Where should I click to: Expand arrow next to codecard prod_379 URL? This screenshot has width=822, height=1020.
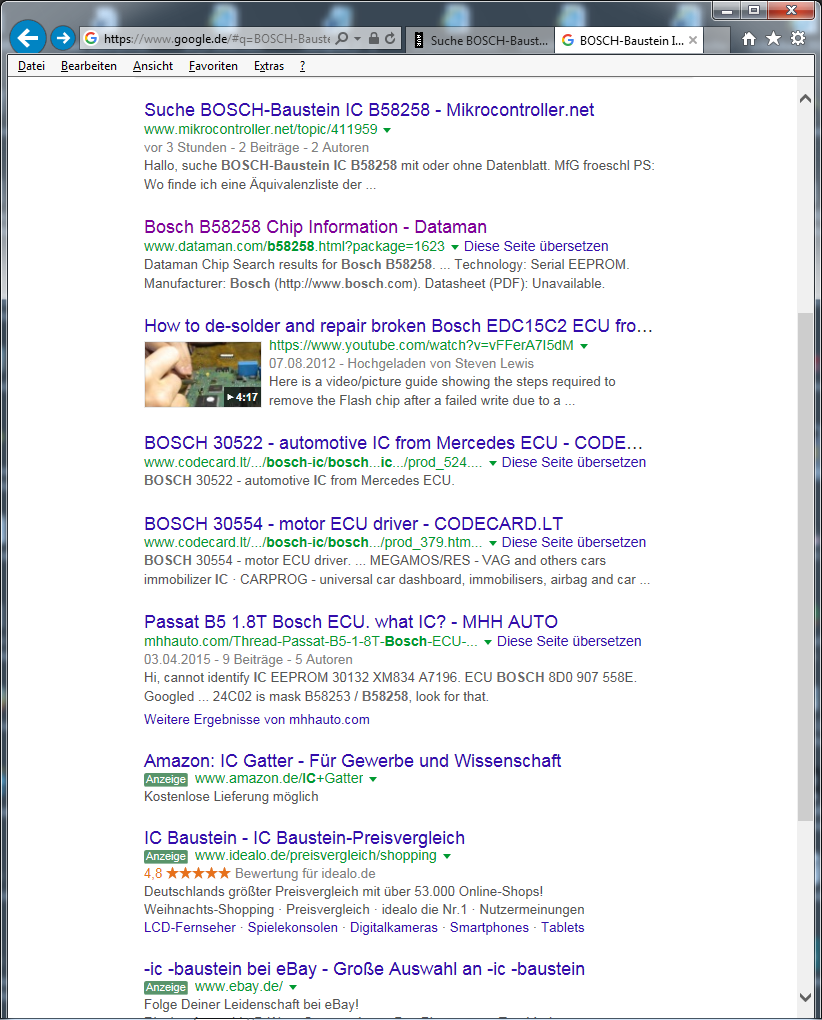coord(493,543)
